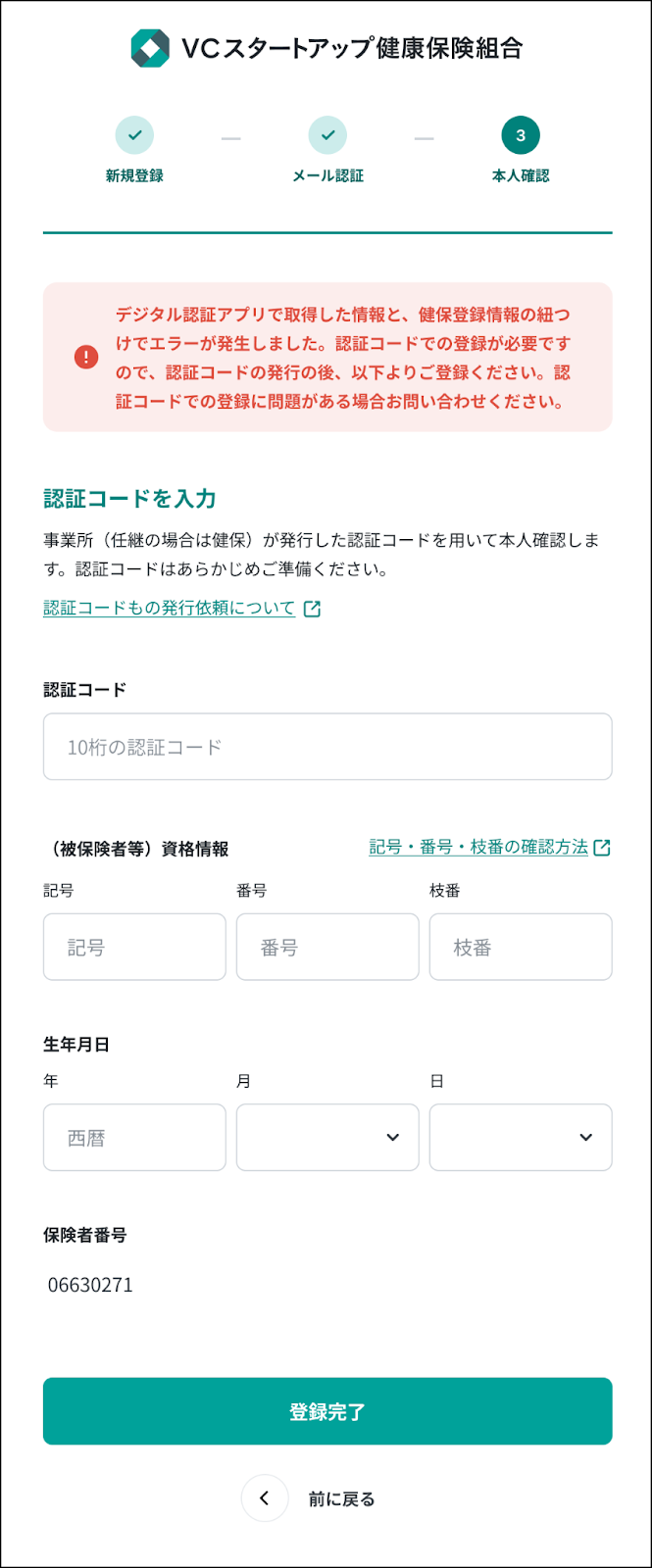Image resolution: width=652 pixels, height=1568 pixels.
Task: Open 記号・番号・枝番の確認方法 link
Action: click(478, 848)
